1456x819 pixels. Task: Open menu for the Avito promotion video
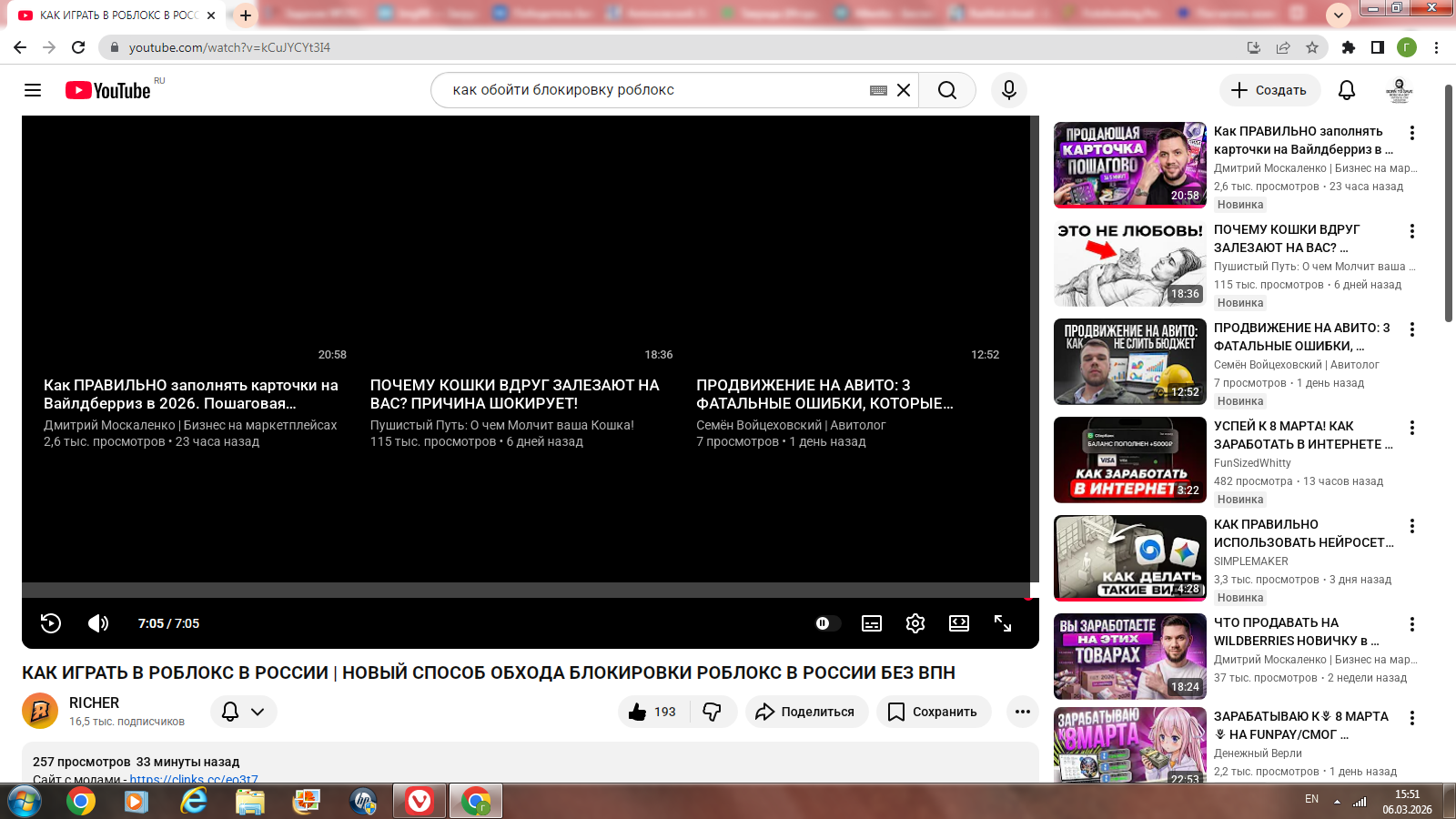[1412, 329]
